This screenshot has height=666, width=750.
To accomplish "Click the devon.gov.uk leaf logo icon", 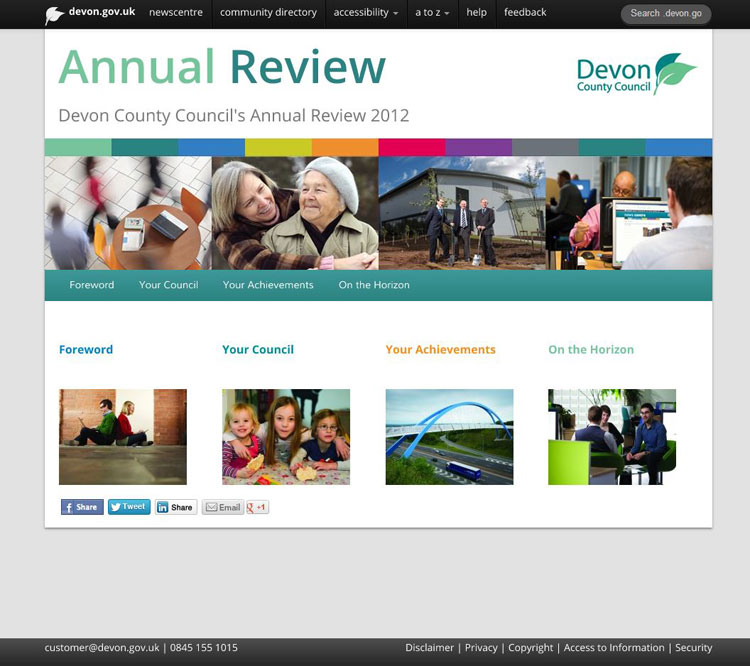I will (54, 15).
